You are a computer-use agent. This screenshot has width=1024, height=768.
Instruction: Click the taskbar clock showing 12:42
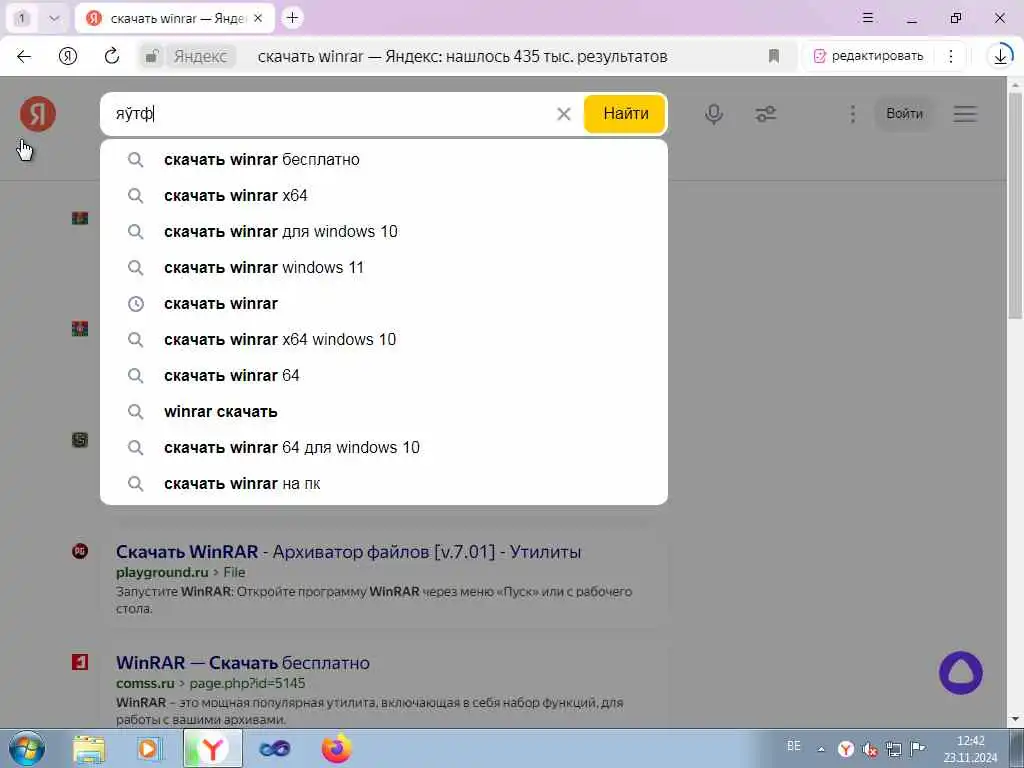970,749
